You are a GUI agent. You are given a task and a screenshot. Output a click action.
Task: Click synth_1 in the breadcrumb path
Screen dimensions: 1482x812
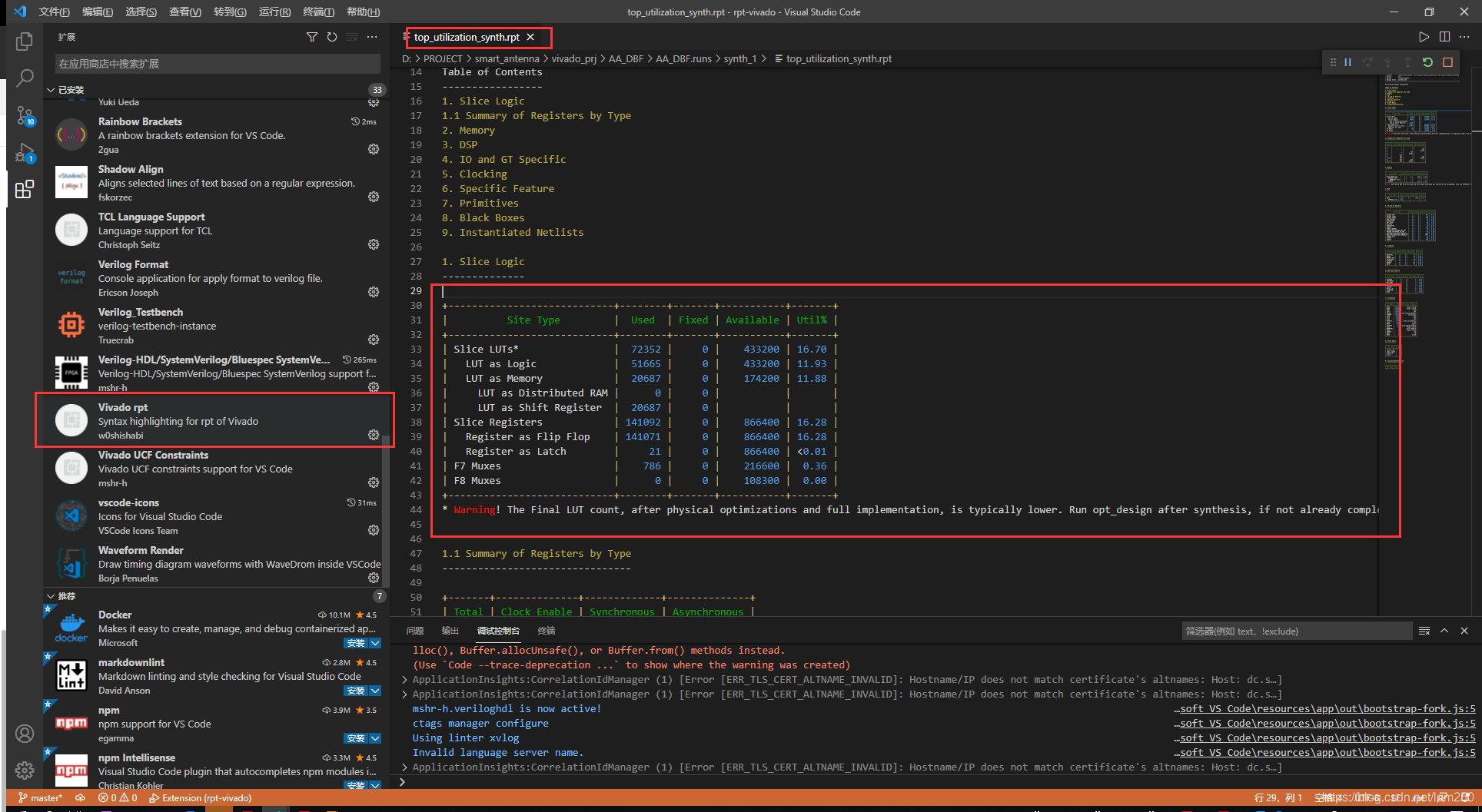(739, 58)
